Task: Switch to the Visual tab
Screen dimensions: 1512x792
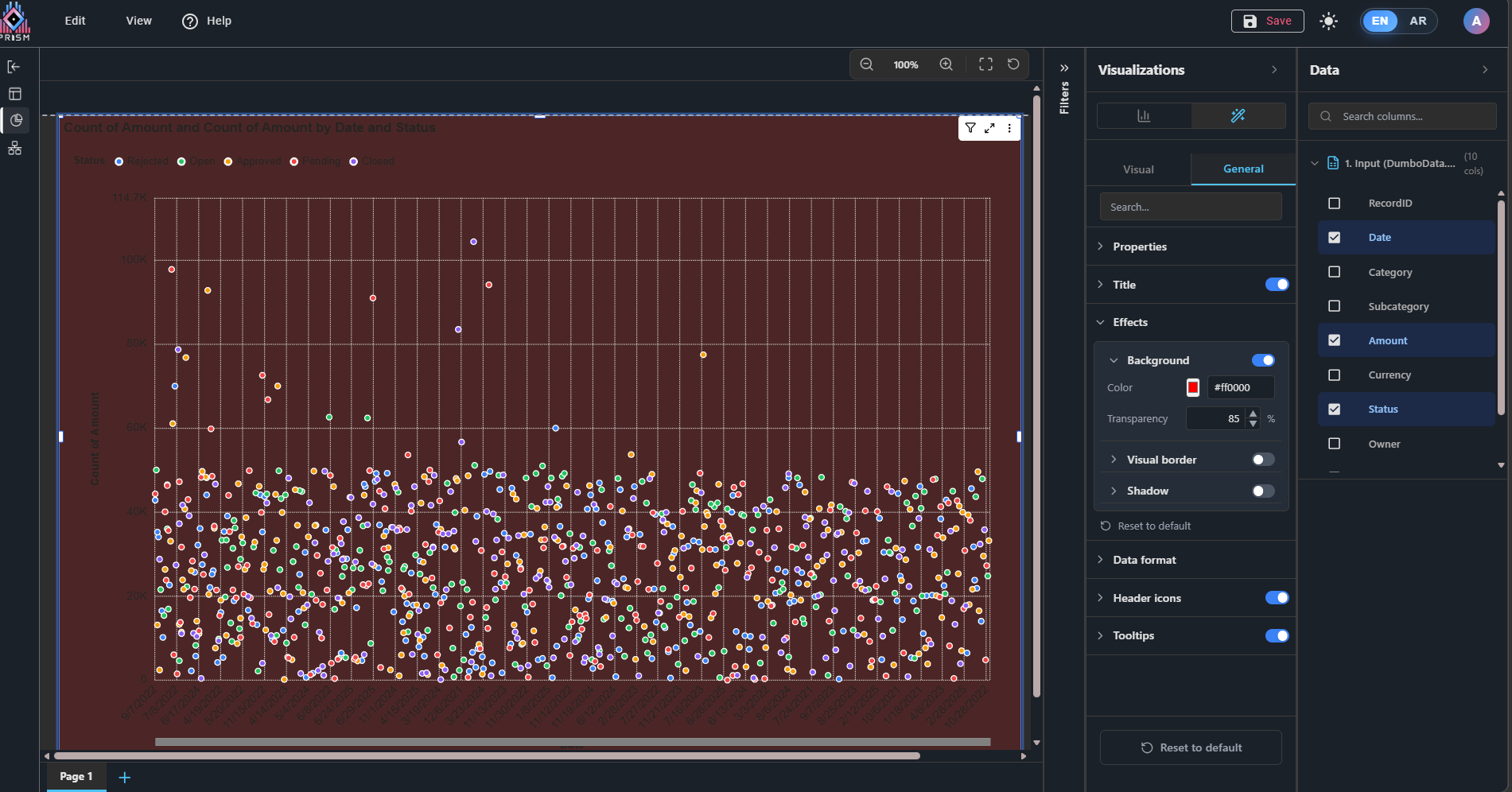Action: click(1138, 169)
